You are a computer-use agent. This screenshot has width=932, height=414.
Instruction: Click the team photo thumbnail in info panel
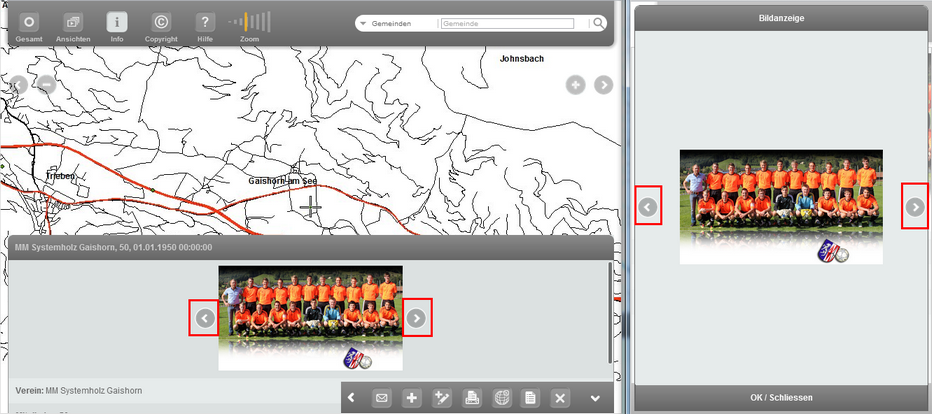tap(310, 318)
